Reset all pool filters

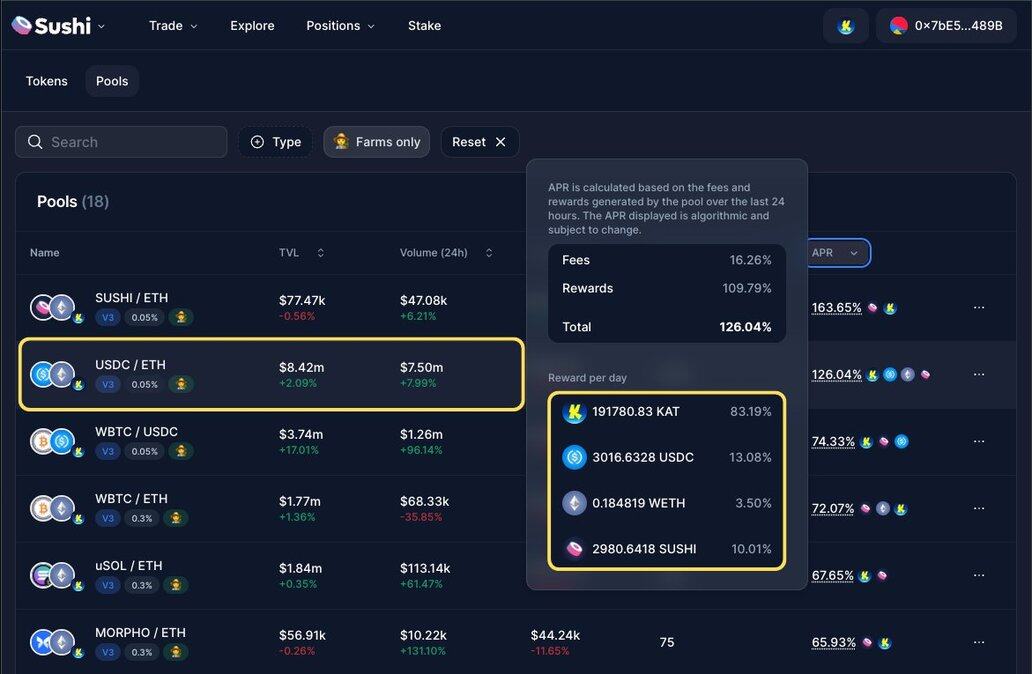[479, 142]
